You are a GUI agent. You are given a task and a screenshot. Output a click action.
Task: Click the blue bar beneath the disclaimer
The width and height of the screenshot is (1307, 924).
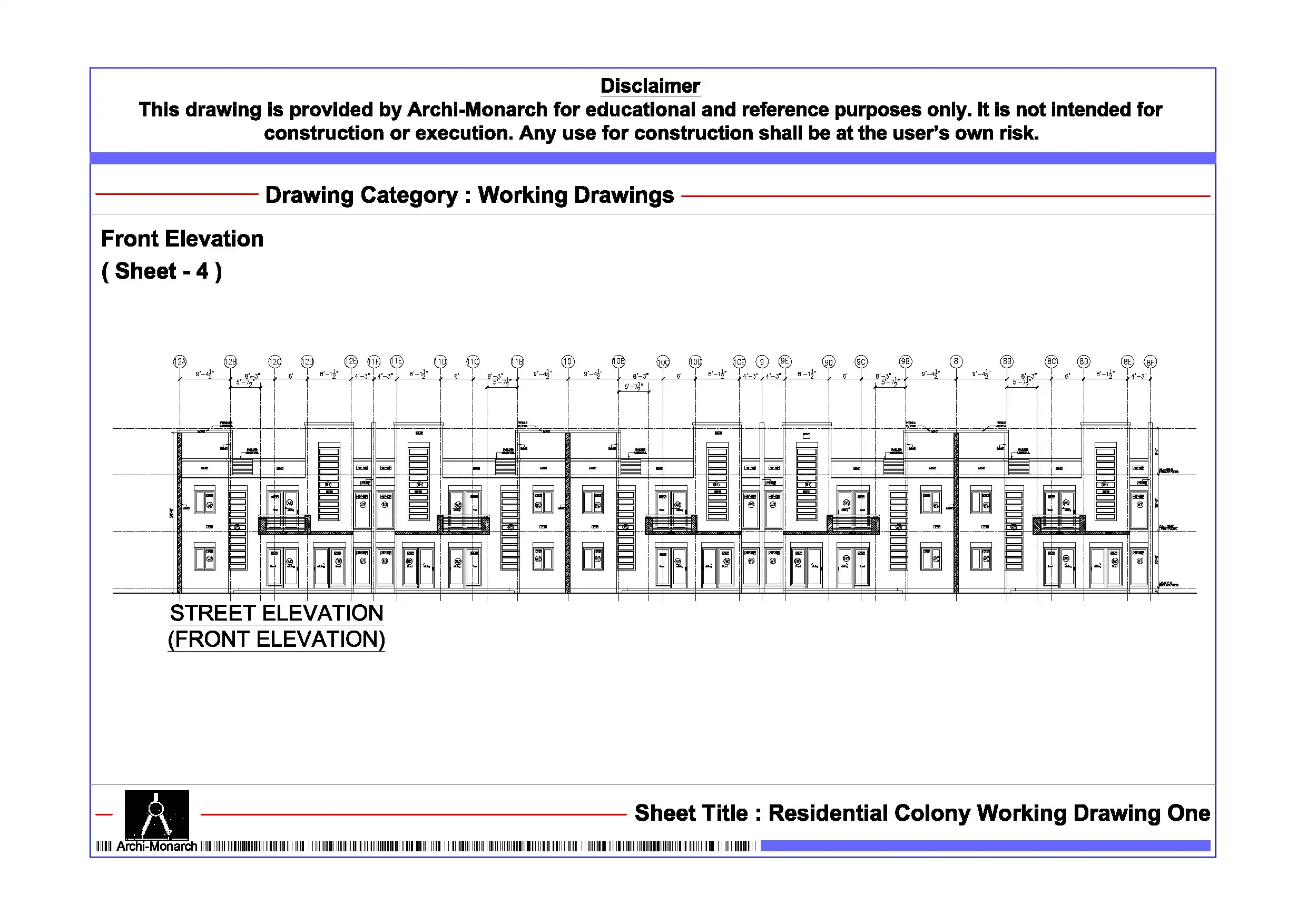[x=652, y=158]
